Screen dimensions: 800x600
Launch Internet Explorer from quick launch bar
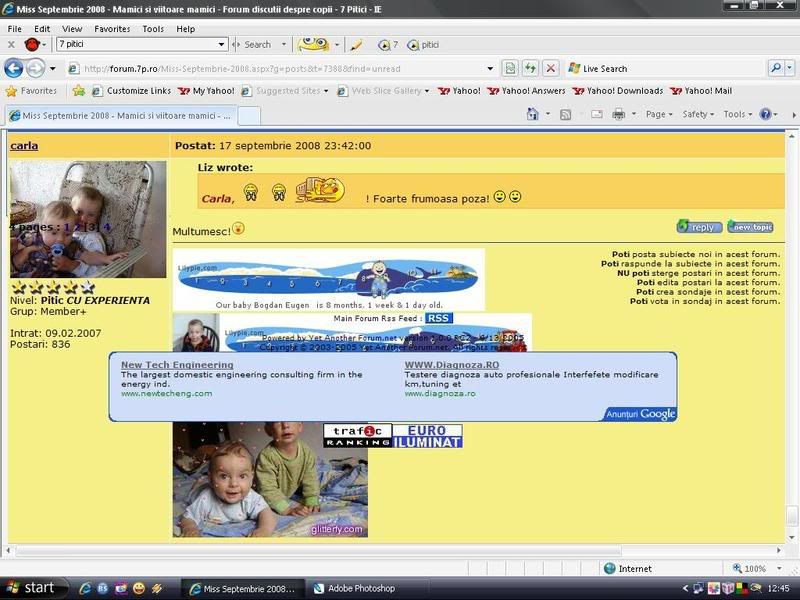tap(85, 588)
